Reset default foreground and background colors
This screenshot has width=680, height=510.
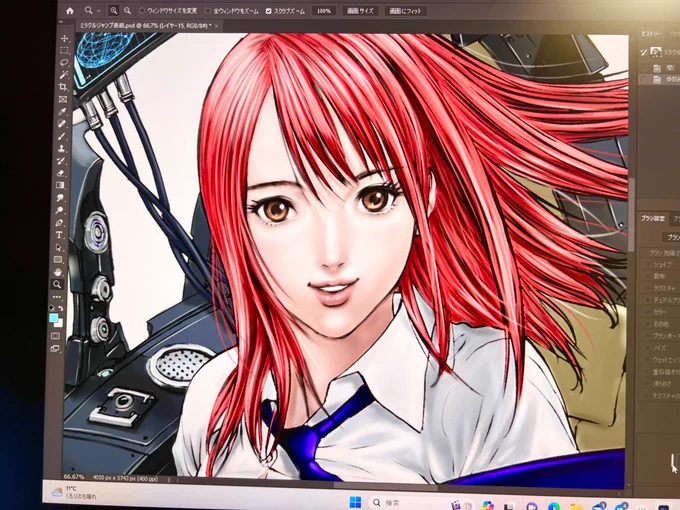coord(52,308)
